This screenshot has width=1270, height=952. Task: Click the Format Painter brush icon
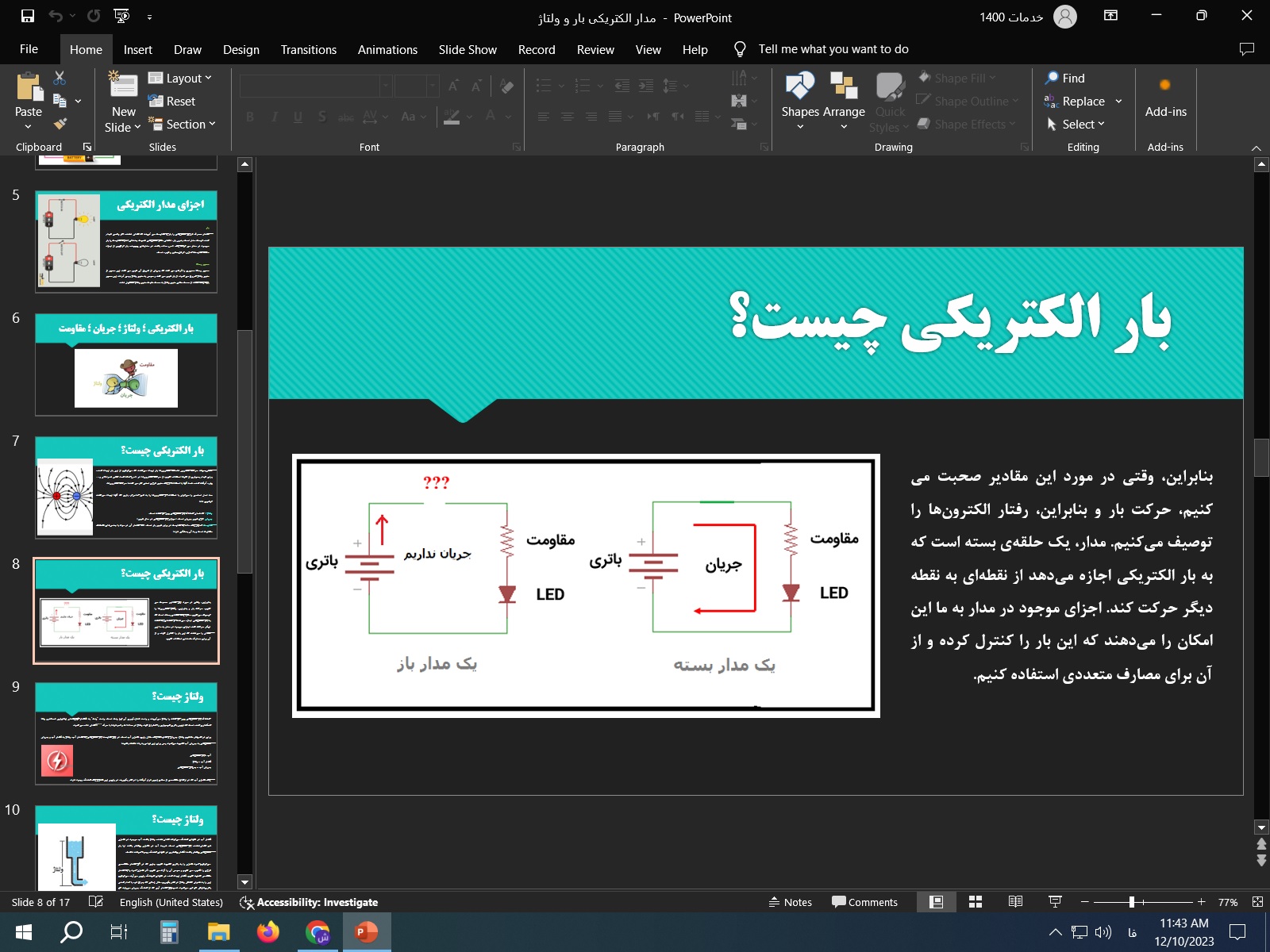60,124
